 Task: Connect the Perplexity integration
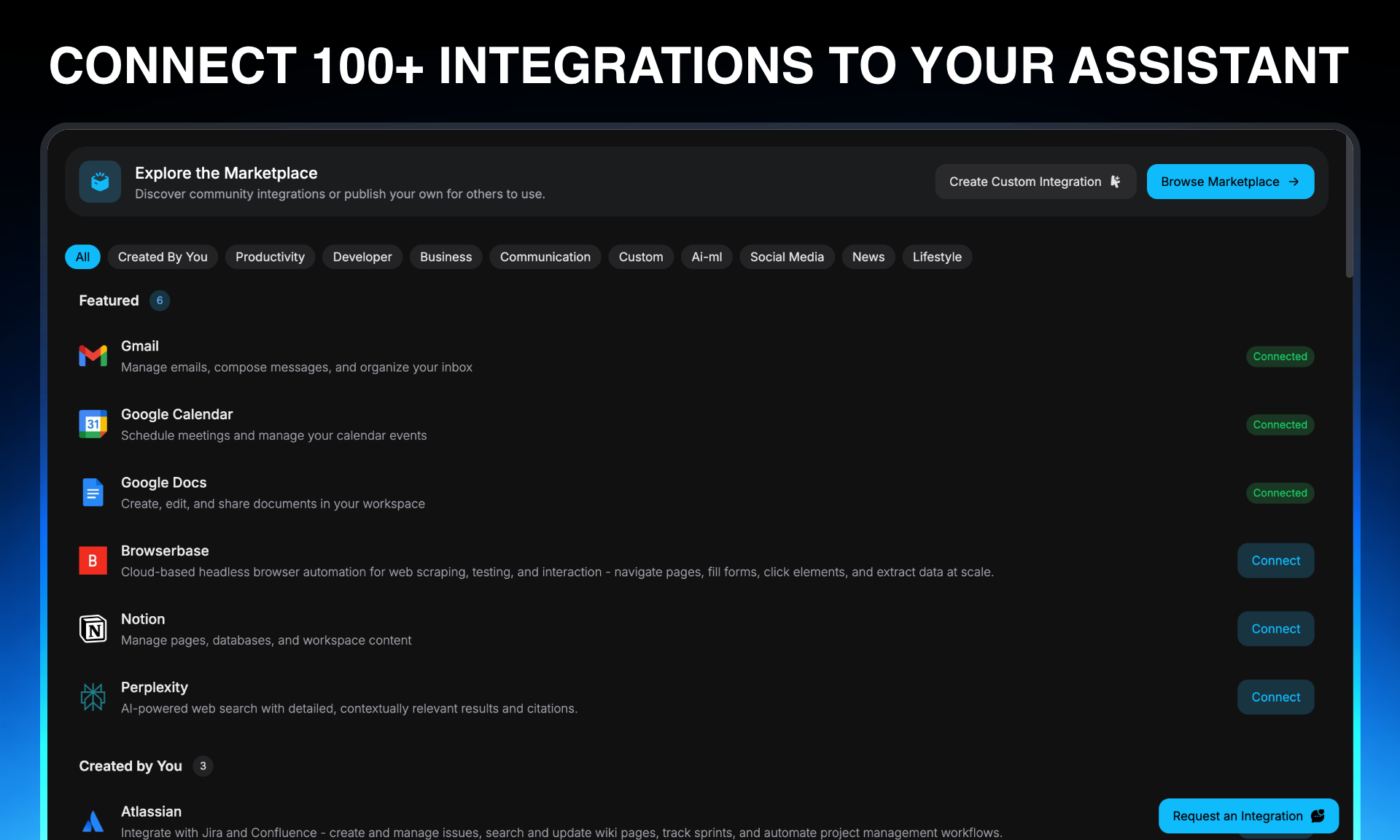click(1275, 697)
